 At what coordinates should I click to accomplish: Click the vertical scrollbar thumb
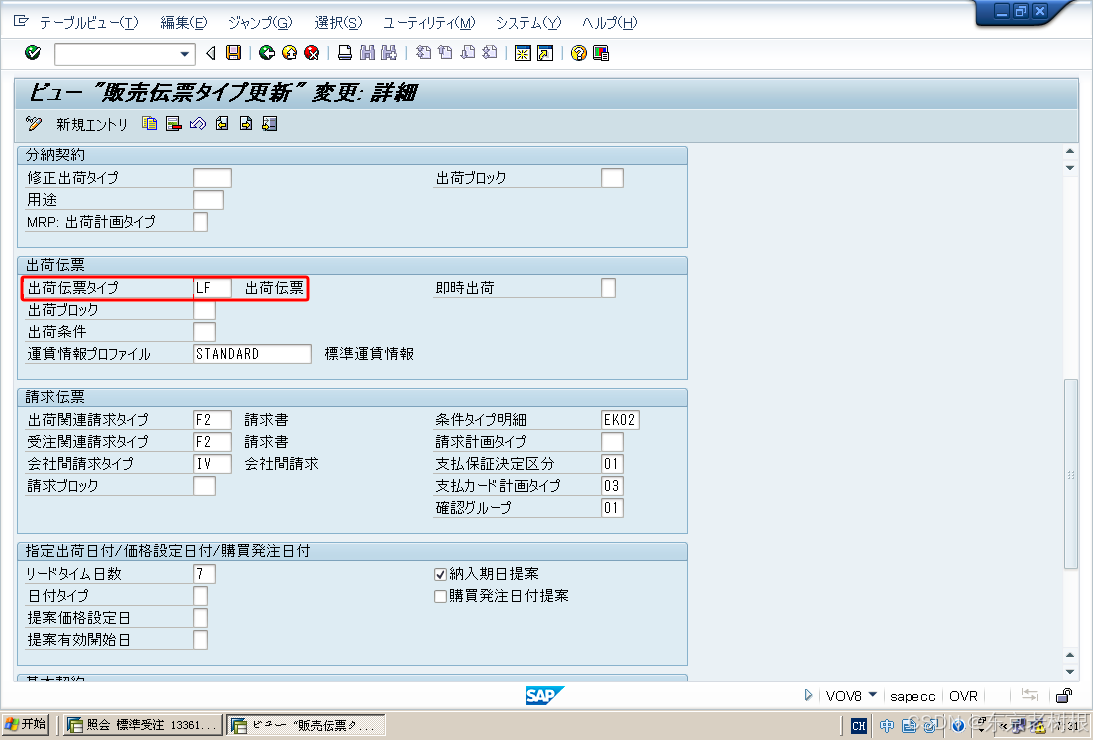point(1071,475)
